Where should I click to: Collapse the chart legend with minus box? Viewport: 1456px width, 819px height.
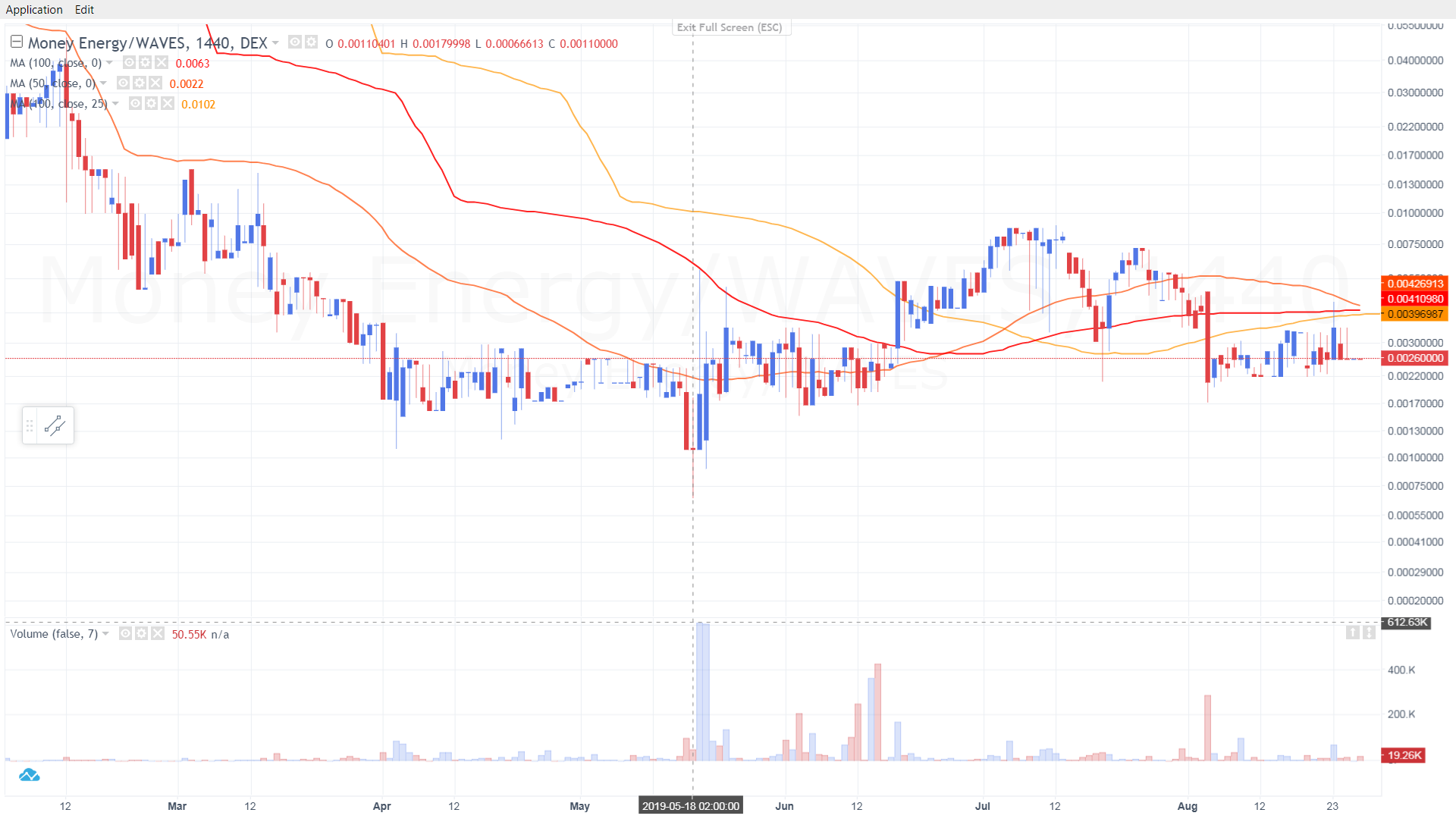coord(17,42)
